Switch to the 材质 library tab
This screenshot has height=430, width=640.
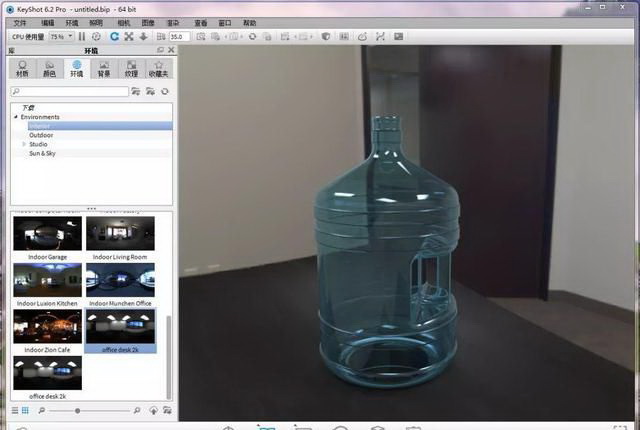coord(22,69)
